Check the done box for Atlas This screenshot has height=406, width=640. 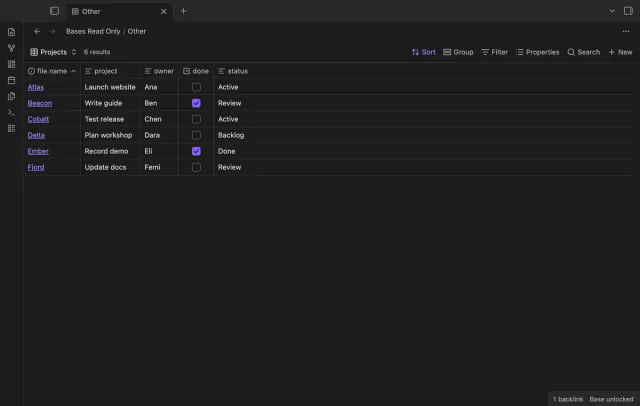click(196, 87)
